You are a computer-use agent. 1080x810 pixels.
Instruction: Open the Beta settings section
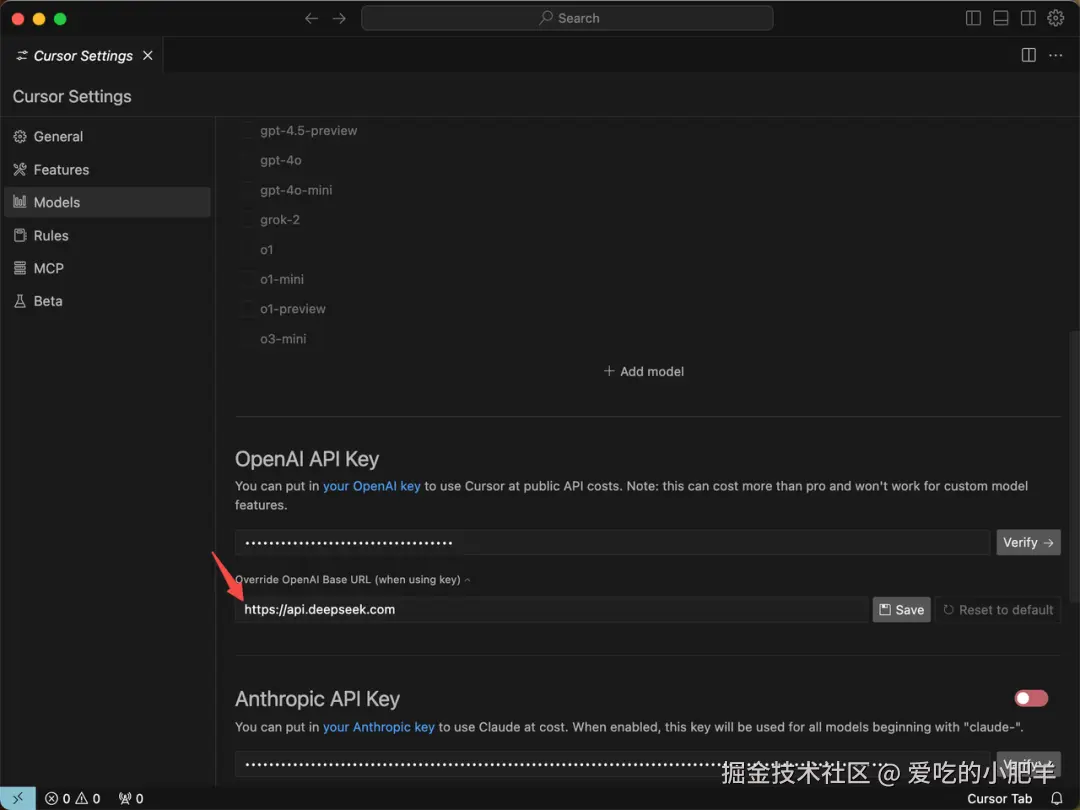tap(107, 301)
